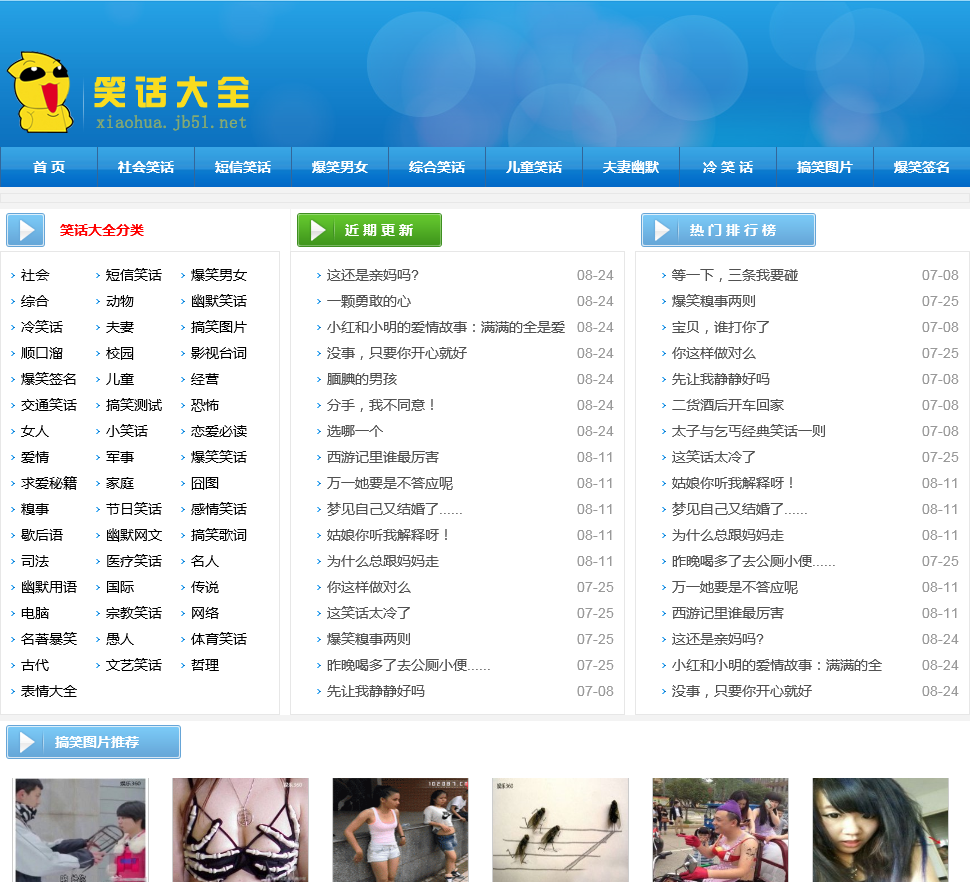Select 校园 category link
Image resolution: width=970 pixels, height=882 pixels.
click(x=120, y=353)
